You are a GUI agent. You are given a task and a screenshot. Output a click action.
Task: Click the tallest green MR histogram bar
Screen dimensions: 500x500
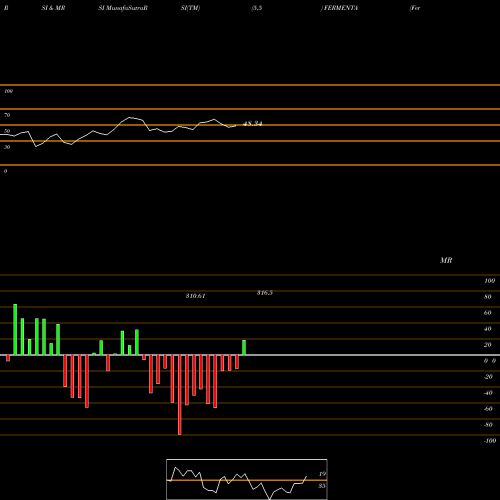point(15,330)
